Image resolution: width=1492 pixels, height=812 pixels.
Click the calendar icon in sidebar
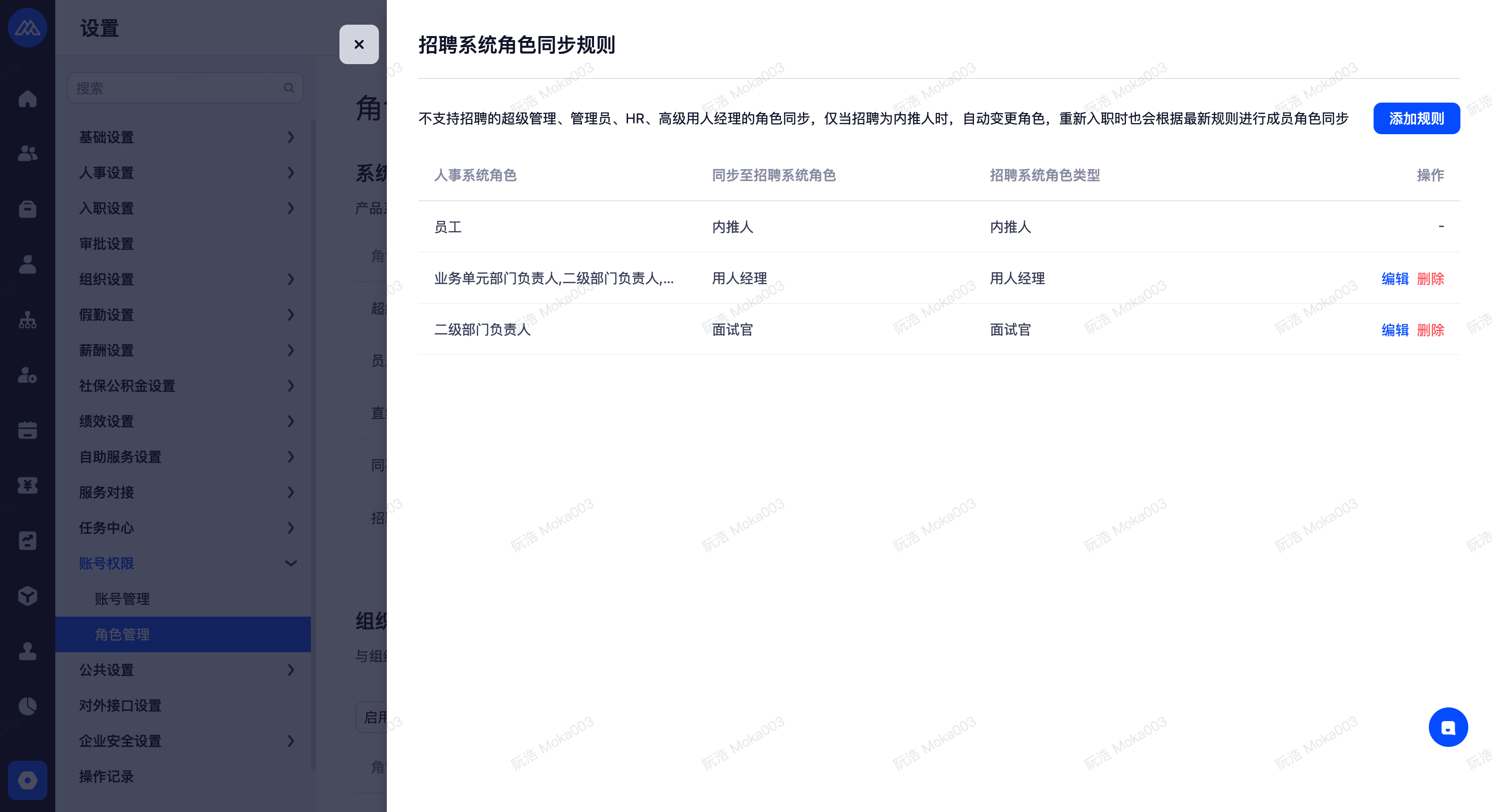[27, 430]
